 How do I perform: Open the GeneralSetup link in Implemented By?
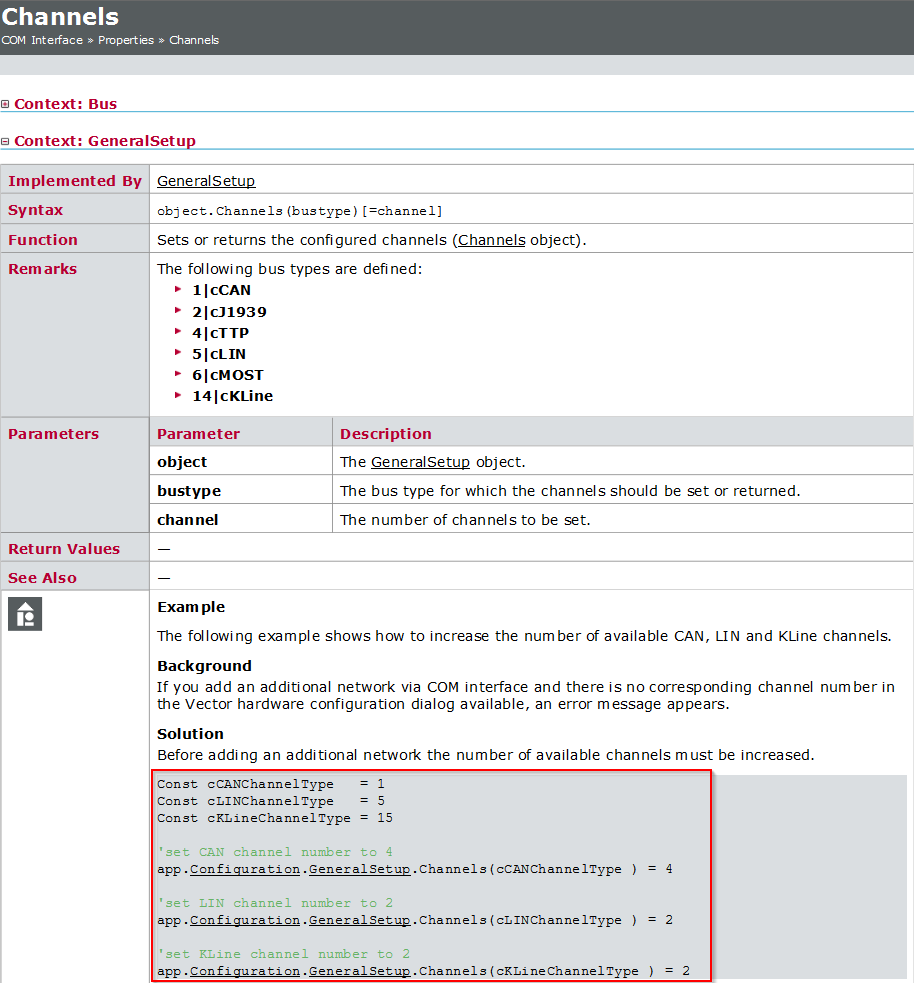[x=205, y=181]
